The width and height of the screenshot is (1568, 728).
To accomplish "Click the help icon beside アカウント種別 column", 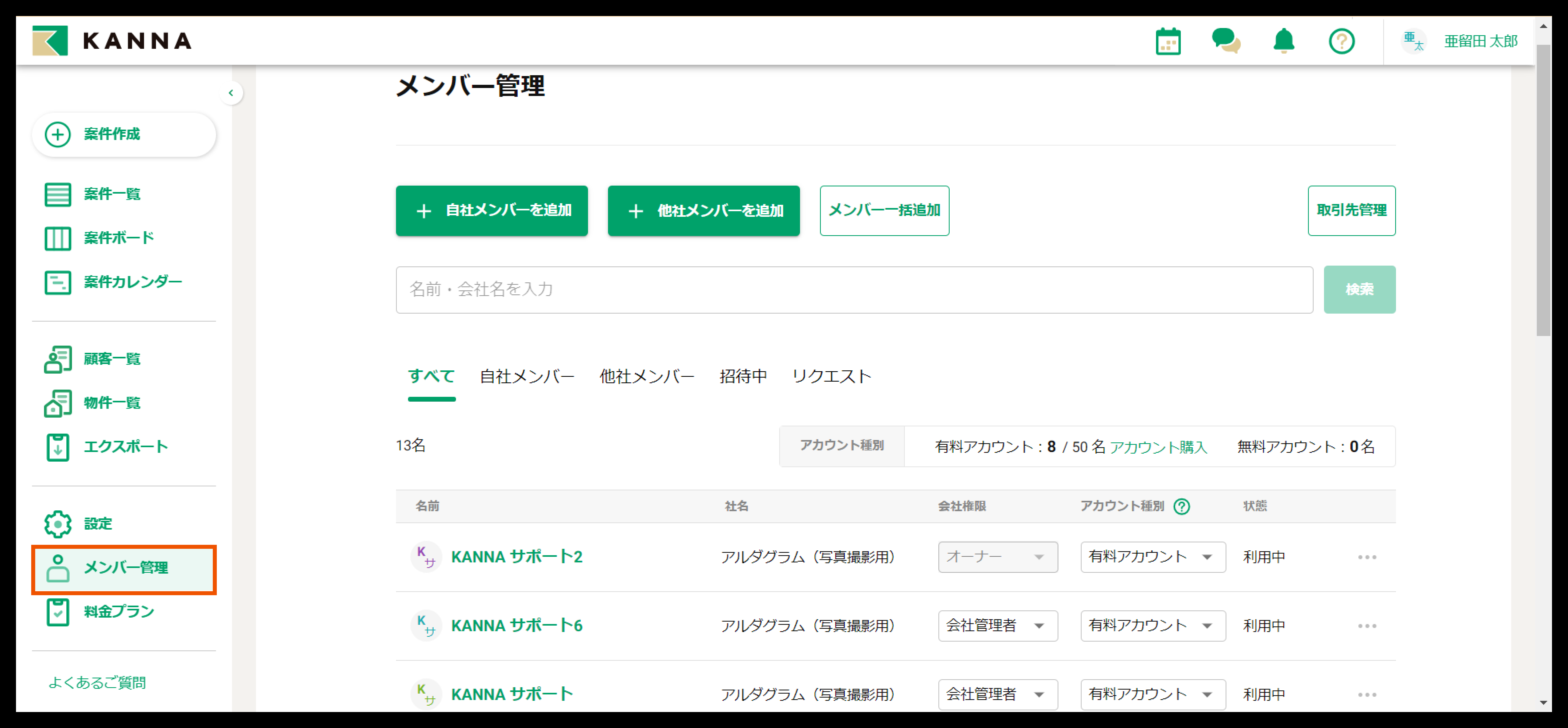I will coord(1182,506).
